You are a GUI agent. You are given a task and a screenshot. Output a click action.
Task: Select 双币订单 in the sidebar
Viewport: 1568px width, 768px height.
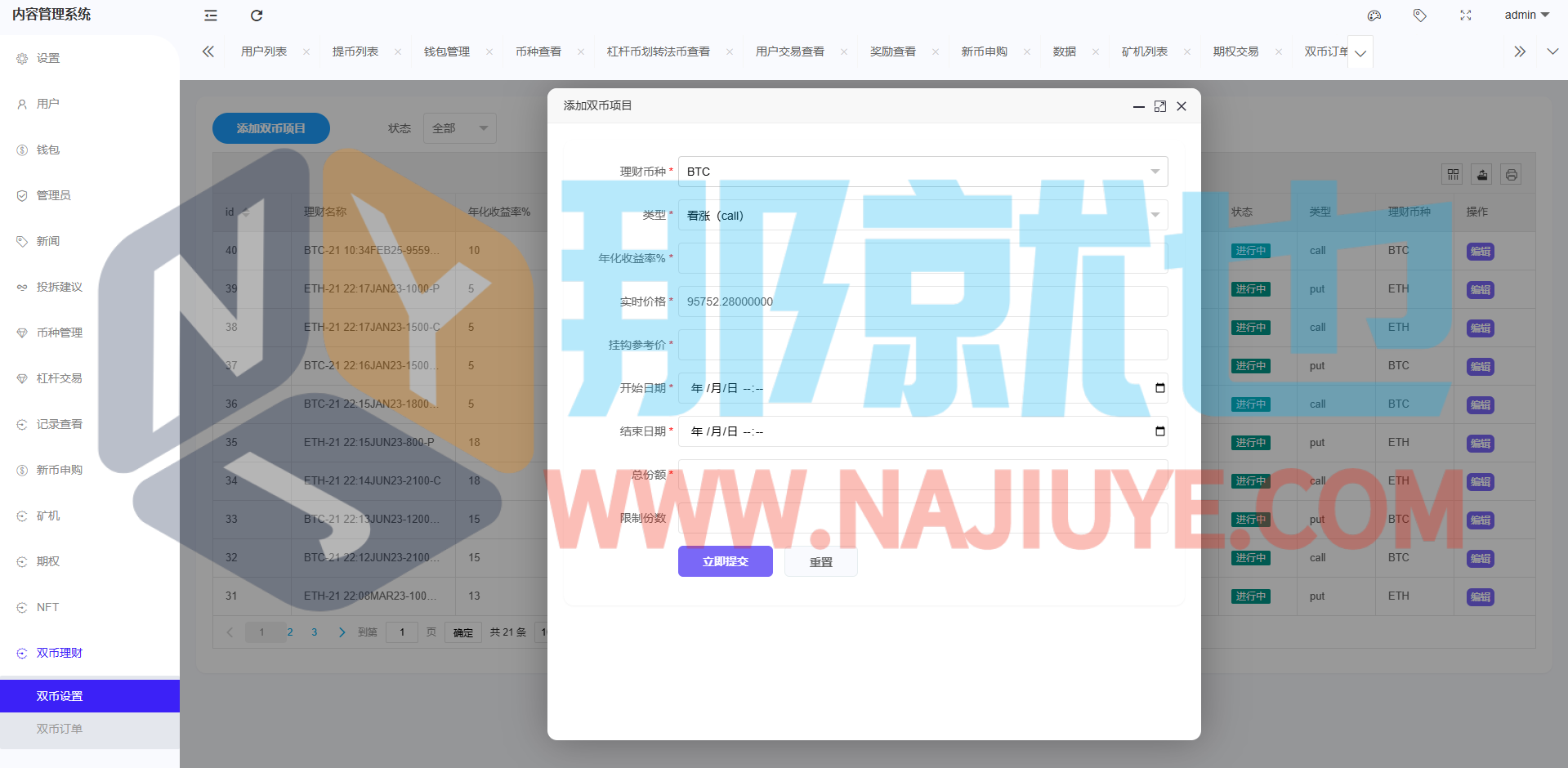click(x=60, y=729)
